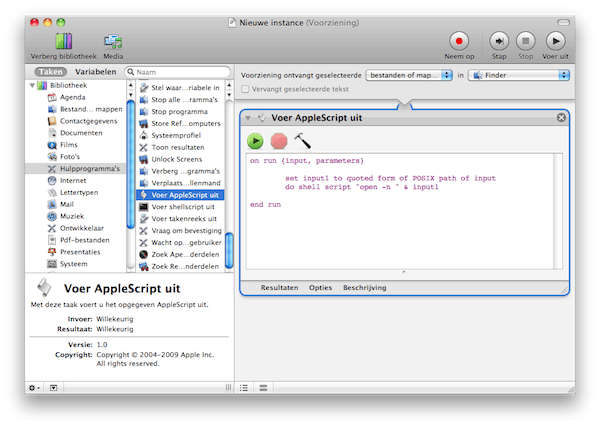Select Ontwikkelaar category

tap(75, 228)
